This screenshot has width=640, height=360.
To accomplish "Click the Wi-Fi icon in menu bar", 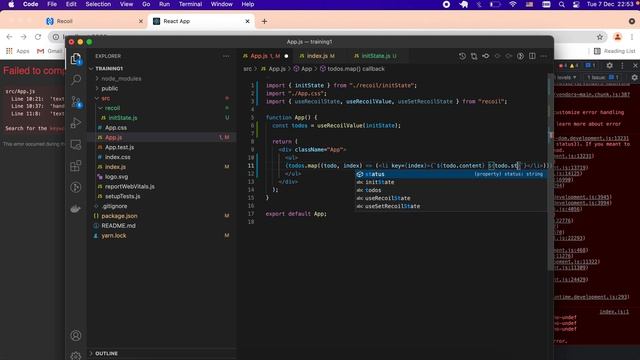I will 513,4.
